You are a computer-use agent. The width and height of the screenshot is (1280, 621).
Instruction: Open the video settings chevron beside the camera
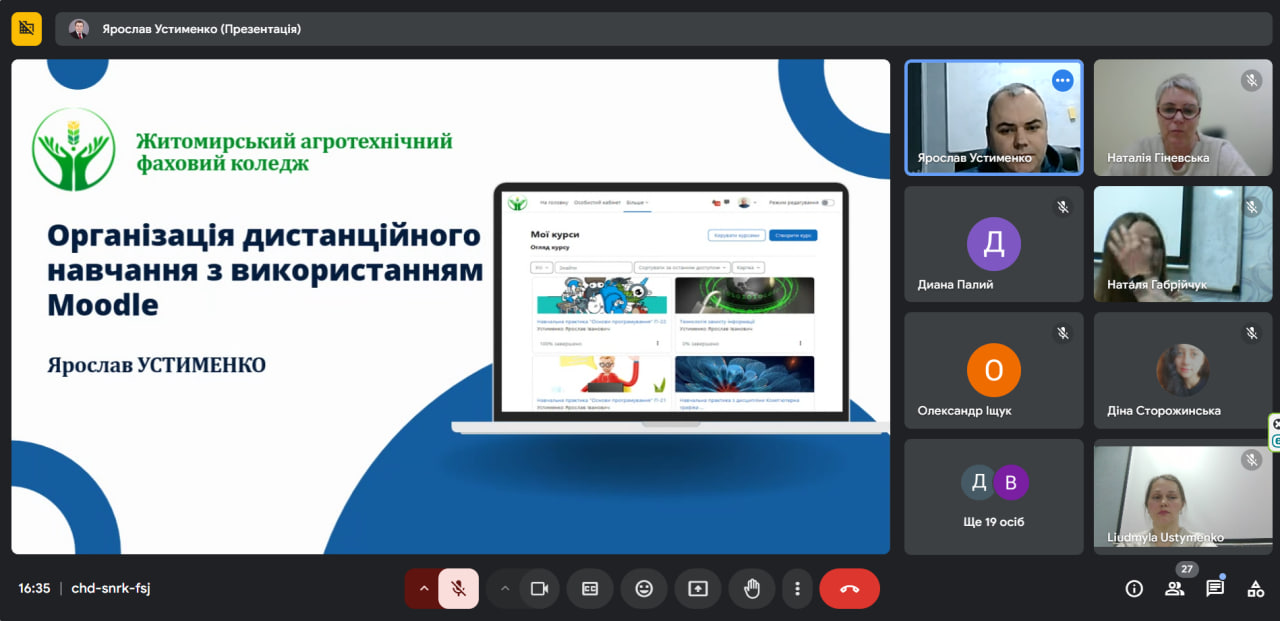click(504, 589)
